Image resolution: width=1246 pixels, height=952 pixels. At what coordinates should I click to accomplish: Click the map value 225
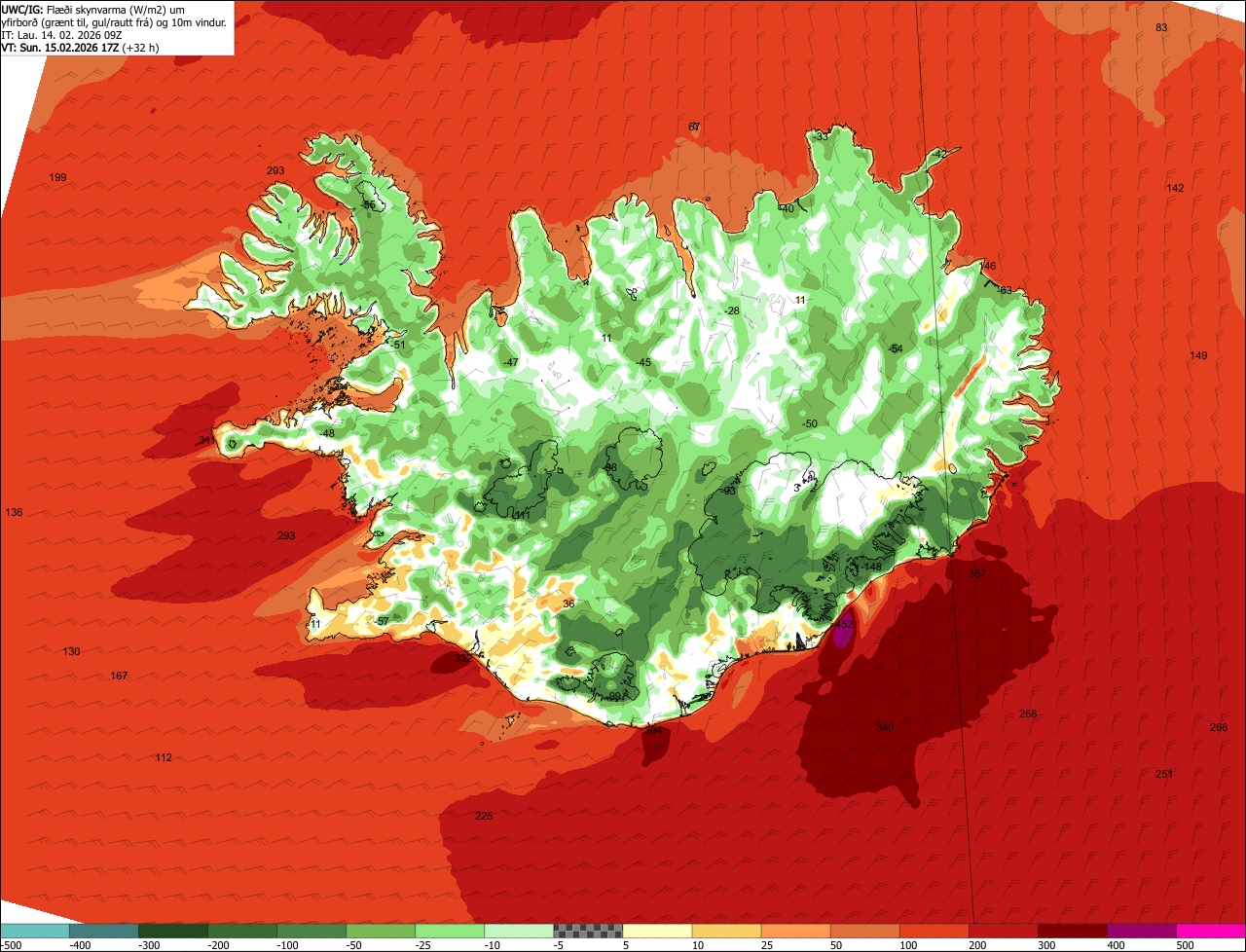pos(484,816)
